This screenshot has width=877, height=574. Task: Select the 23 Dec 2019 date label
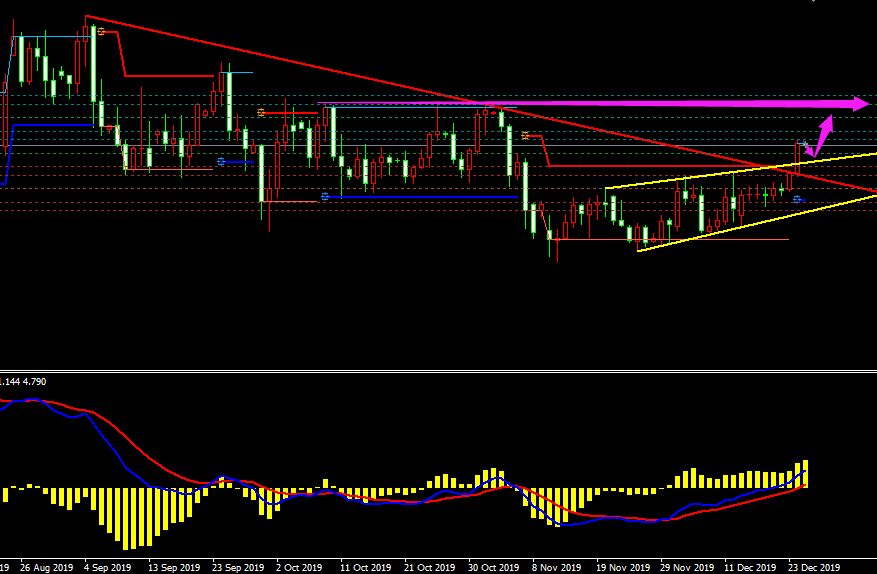point(815,567)
